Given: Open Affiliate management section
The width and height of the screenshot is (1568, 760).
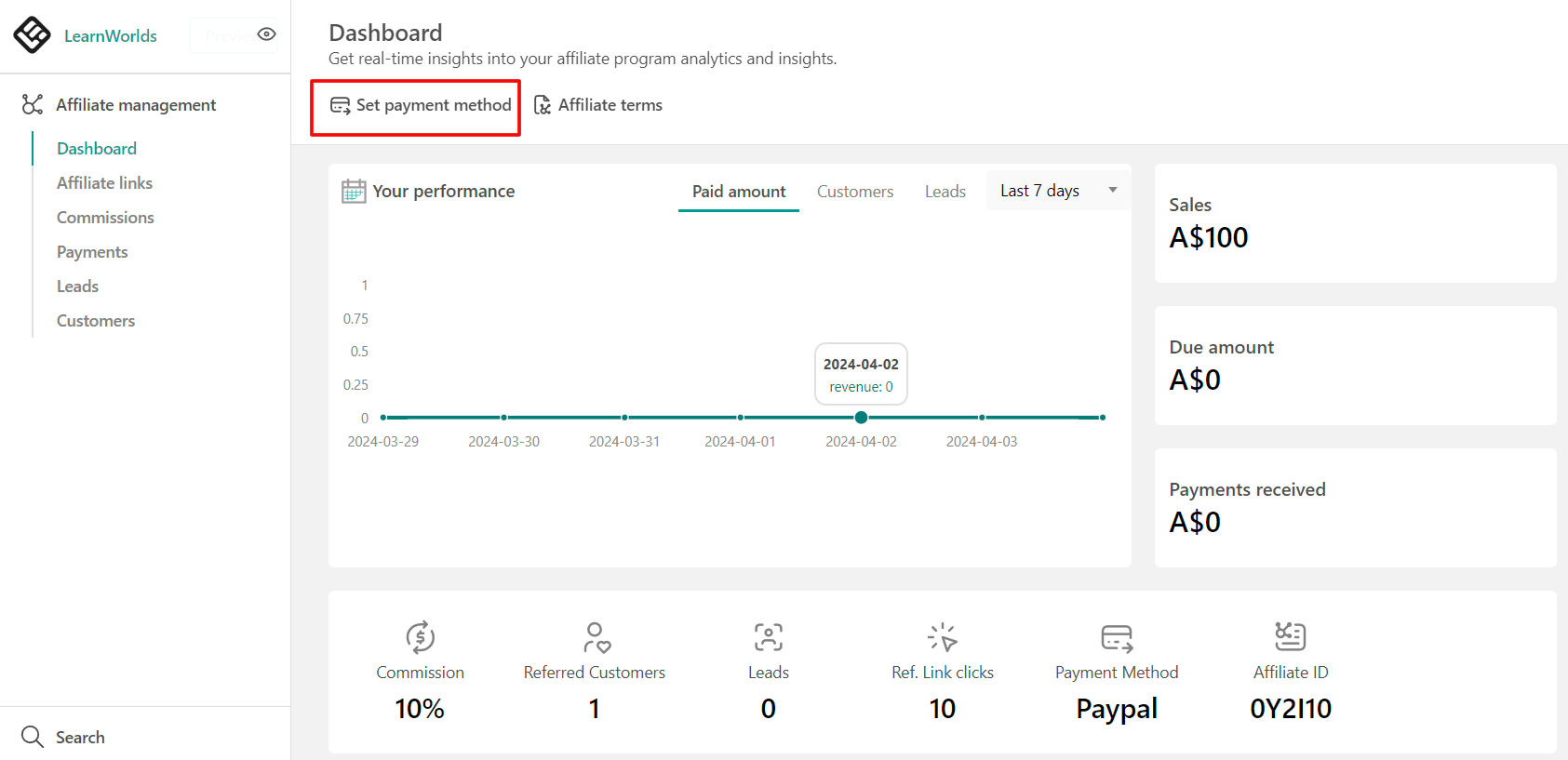Looking at the screenshot, I should pos(136,105).
